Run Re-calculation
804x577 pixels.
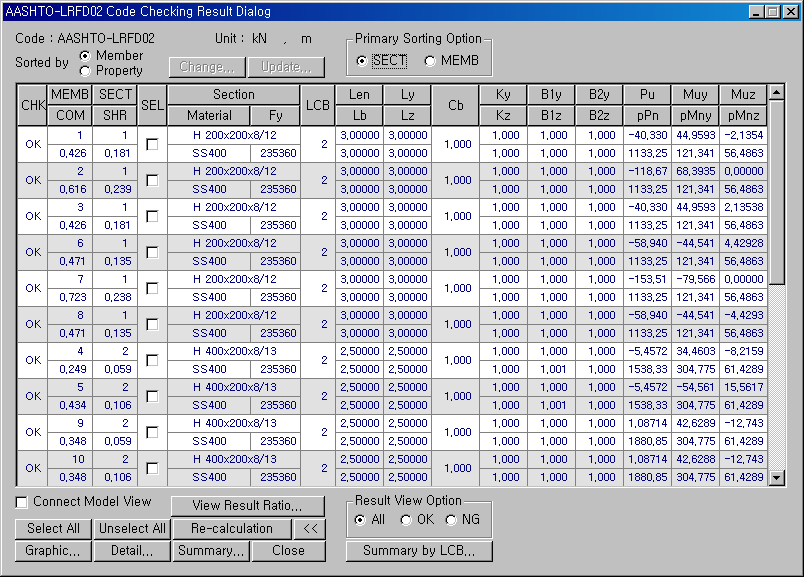pos(232,528)
